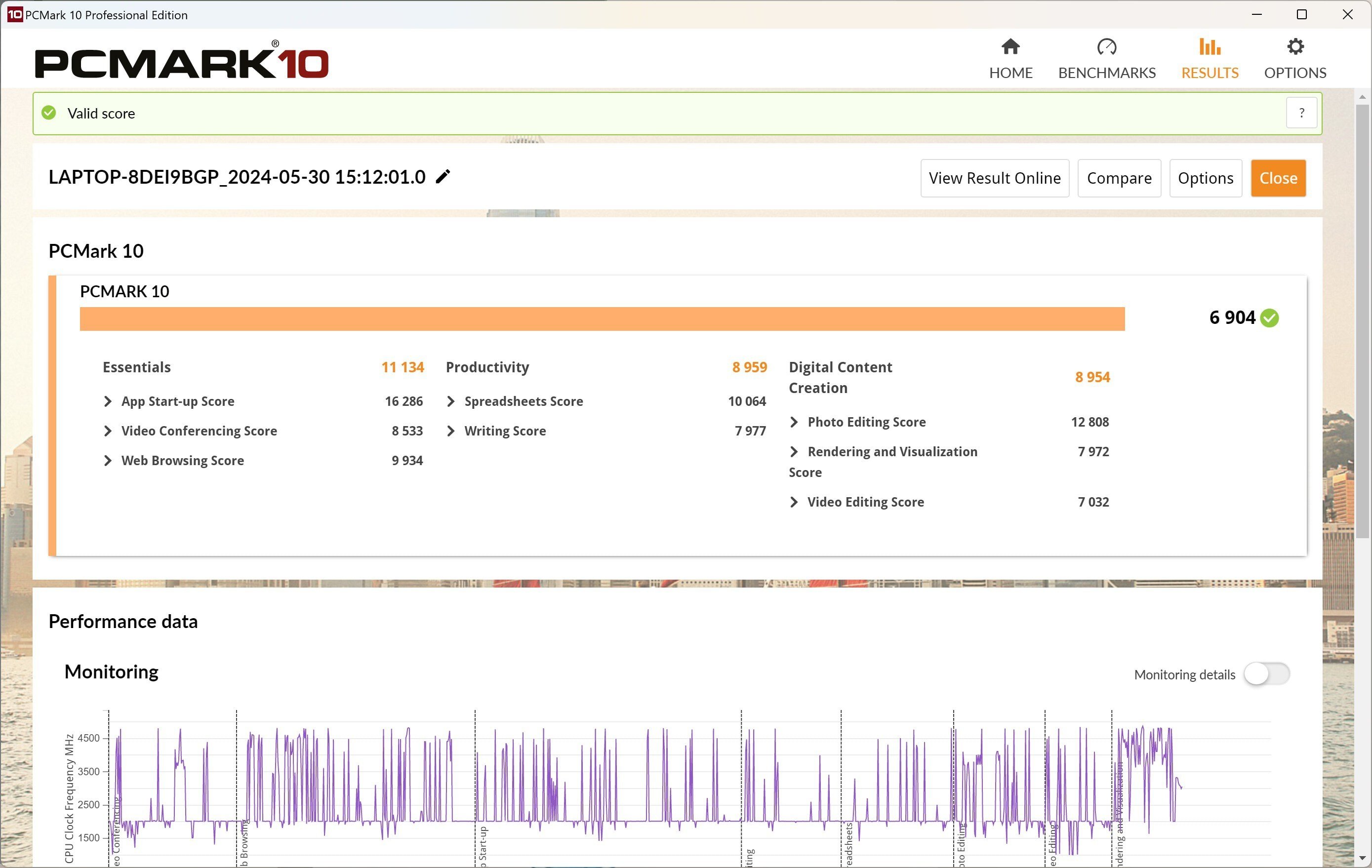Click the App Start-up value 16 286
This screenshot has height=868, width=1372.
coord(404,401)
